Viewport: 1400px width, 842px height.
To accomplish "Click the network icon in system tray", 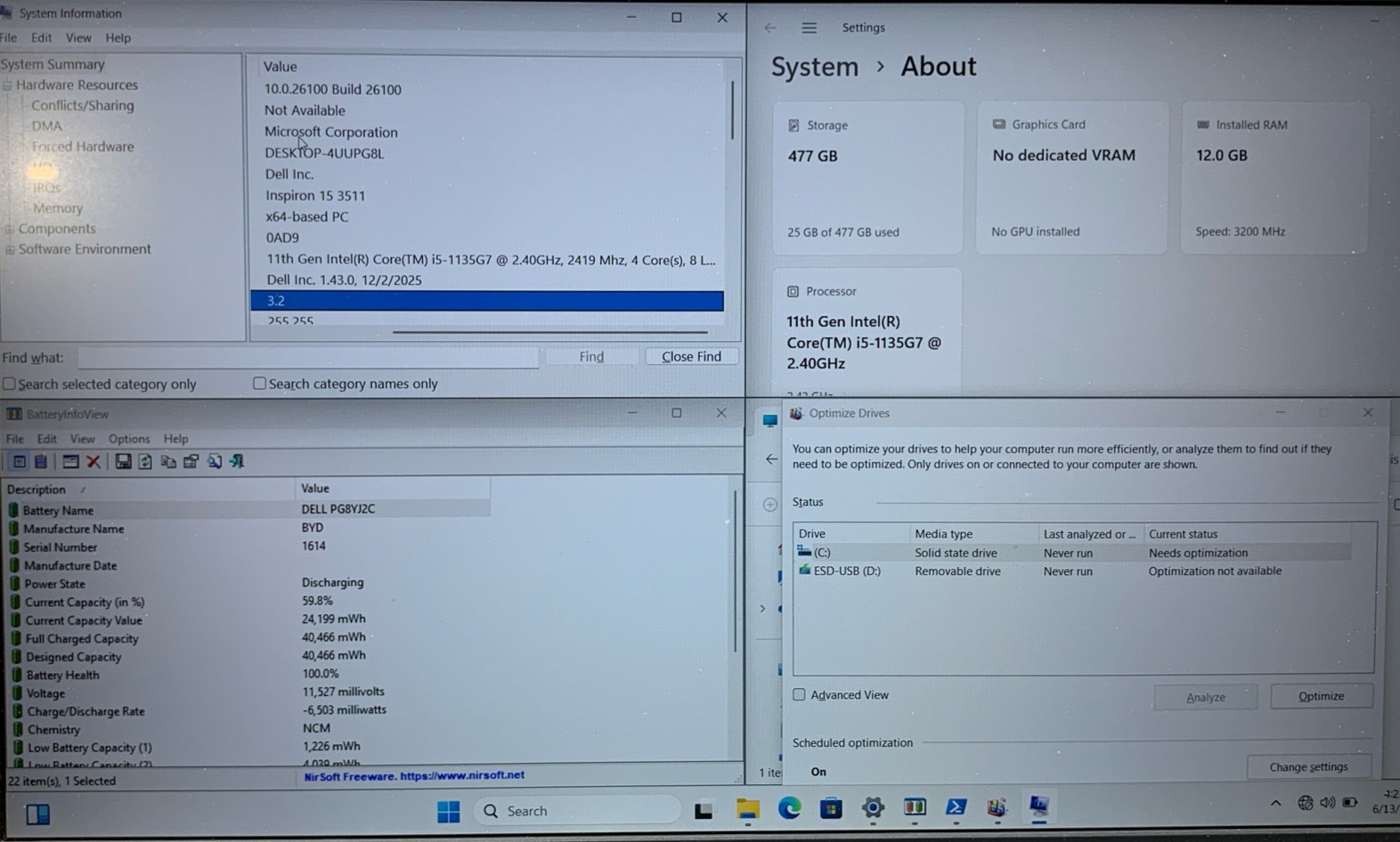I will tap(1306, 803).
